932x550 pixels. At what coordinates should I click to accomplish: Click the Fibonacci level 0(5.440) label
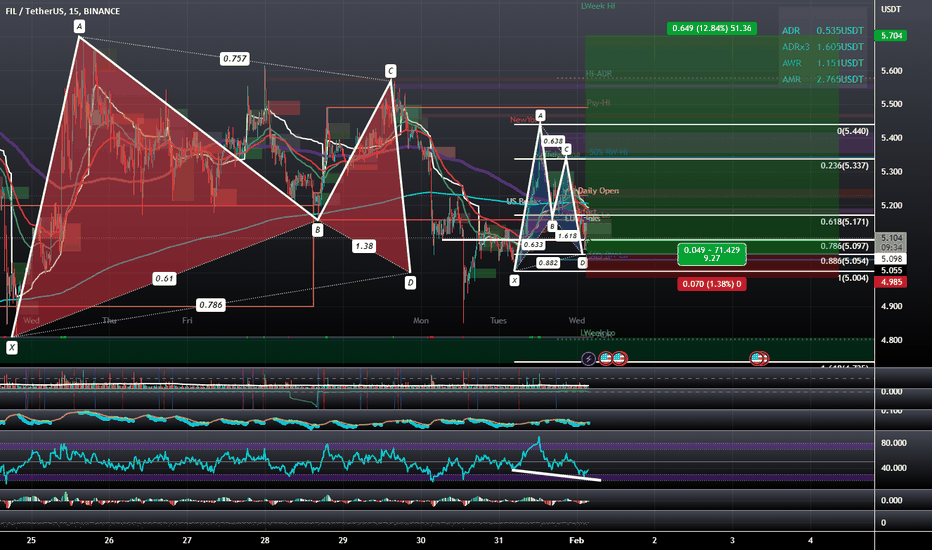[x=852, y=131]
